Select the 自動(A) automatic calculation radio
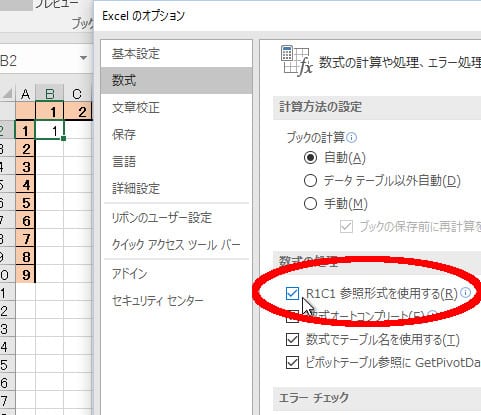The height and width of the screenshot is (415, 481). point(310,157)
